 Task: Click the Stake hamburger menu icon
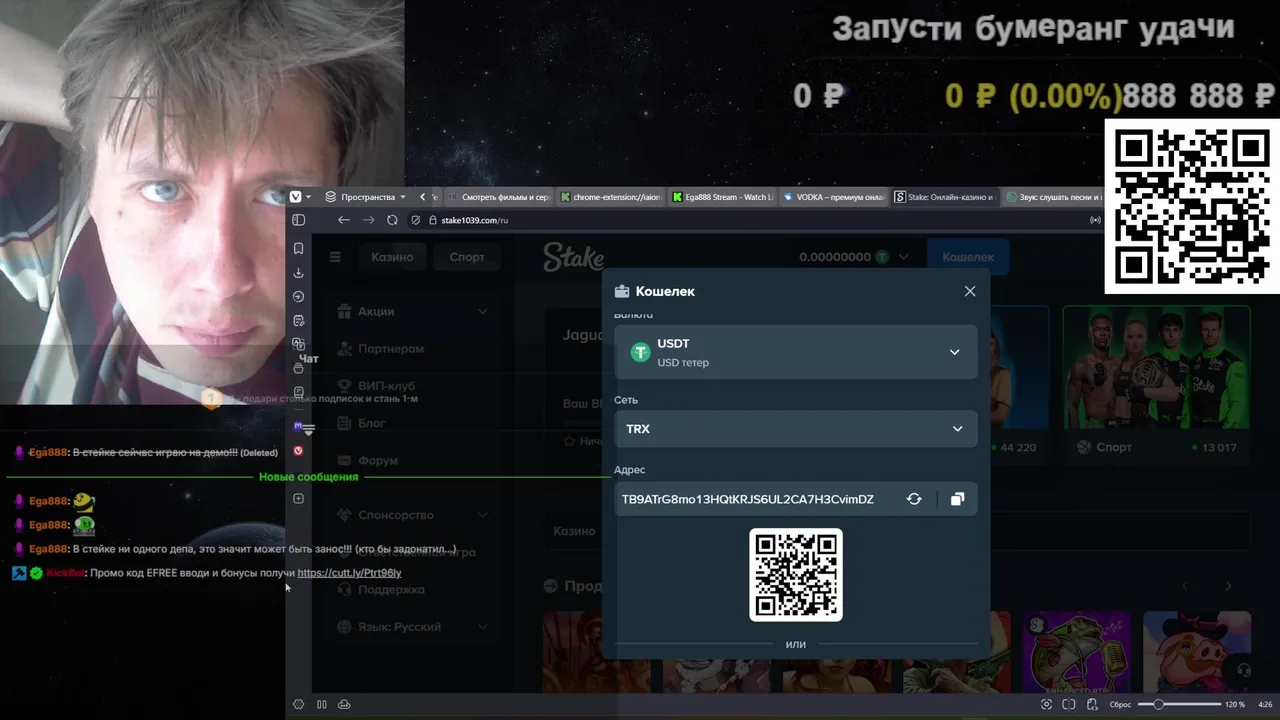(x=335, y=257)
